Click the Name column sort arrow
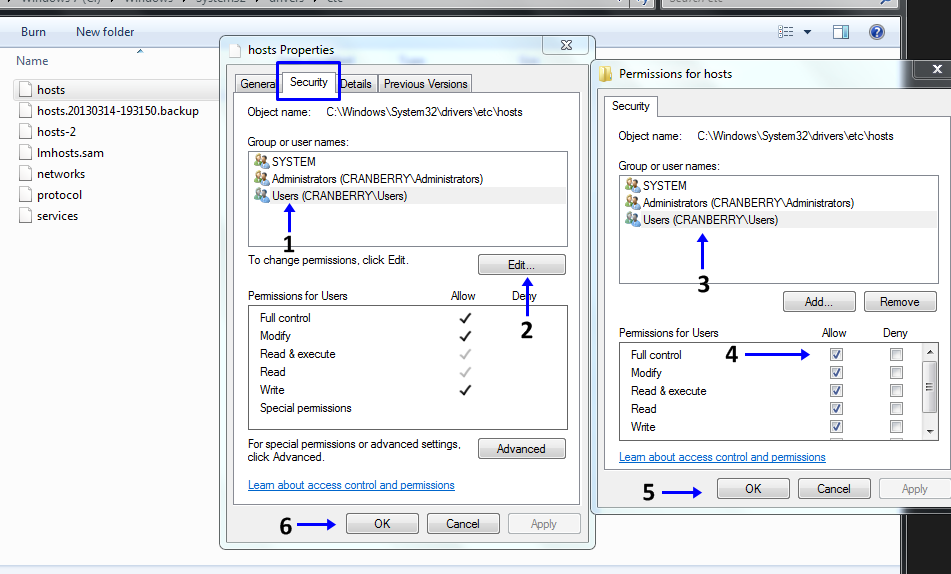This screenshot has width=951, height=574. coord(140,52)
